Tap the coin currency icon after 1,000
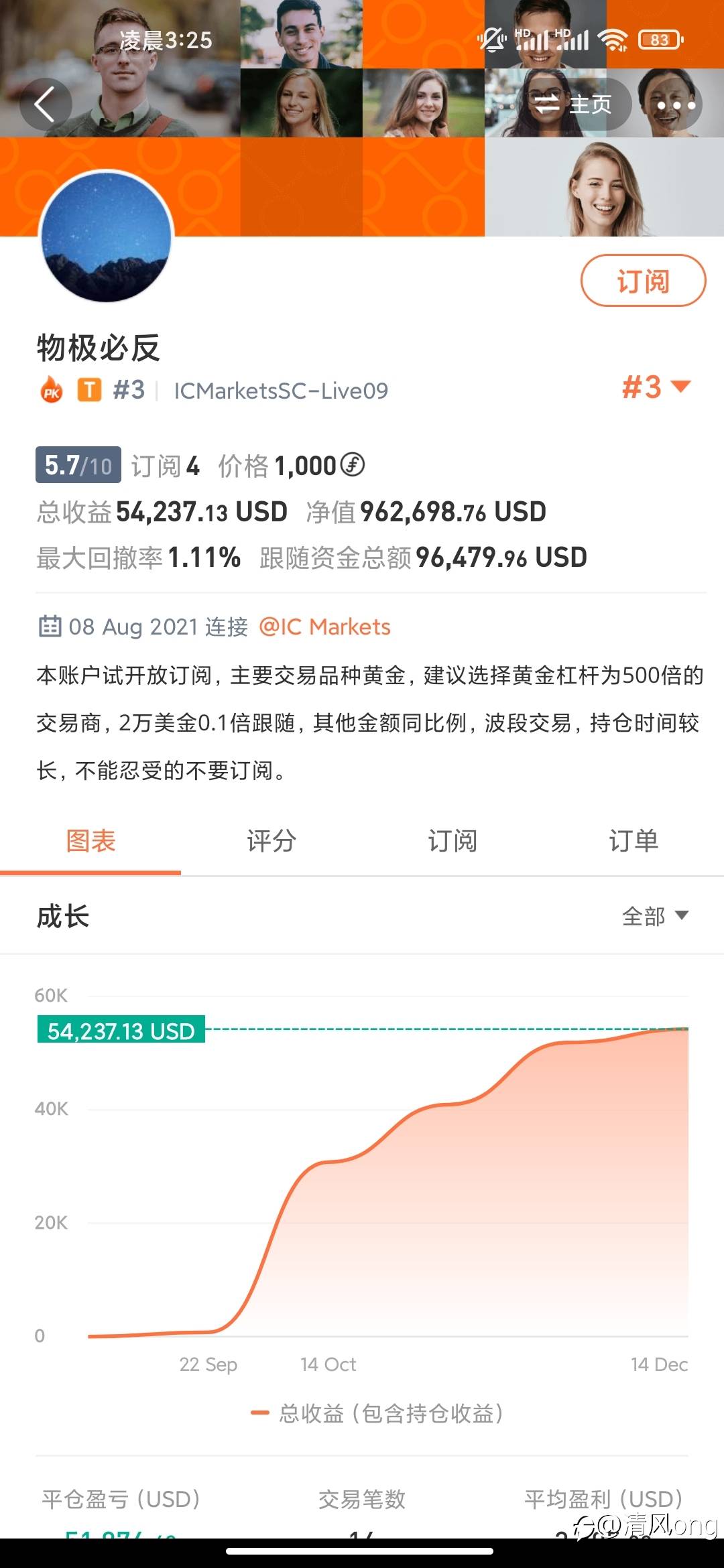The height and width of the screenshot is (1568, 724). 353,464
